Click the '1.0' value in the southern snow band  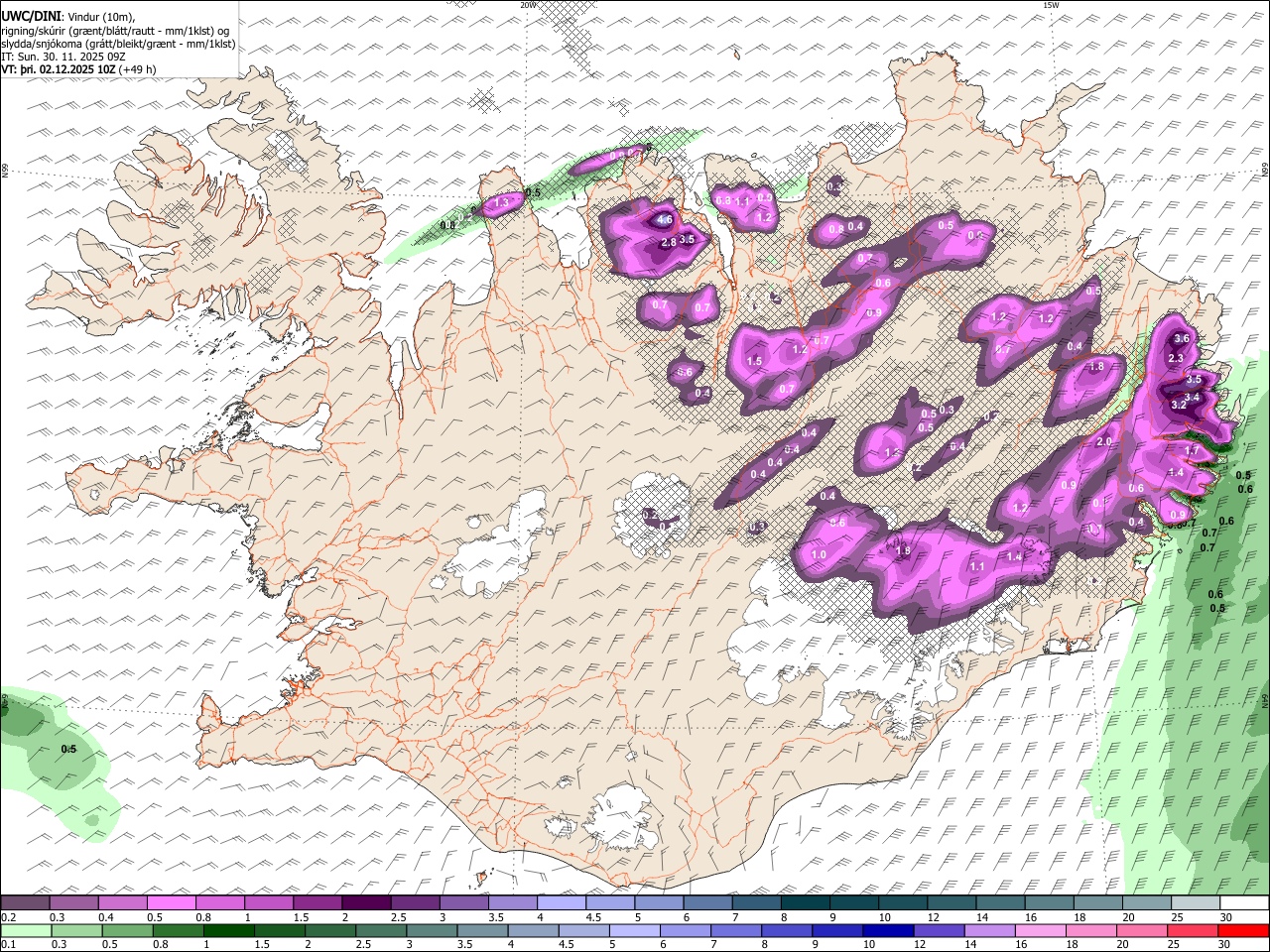tap(819, 554)
